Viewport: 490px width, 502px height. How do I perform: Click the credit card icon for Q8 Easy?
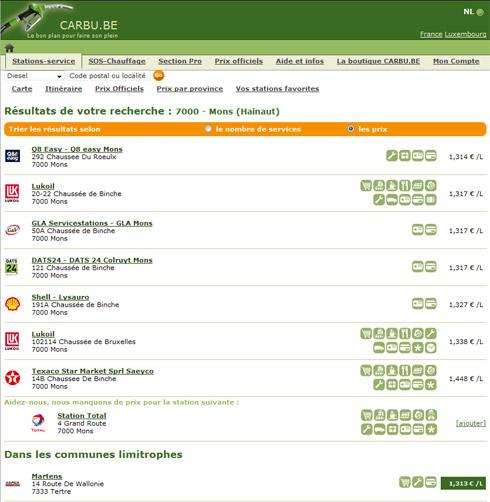[x=431, y=156]
